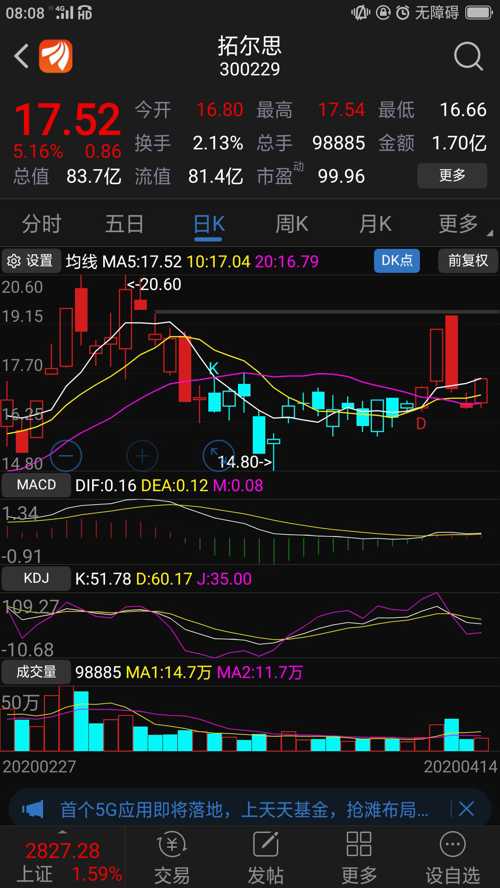Switch to 周K weekly tab
The height and width of the screenshot is (888, 500).
(x=292, y=224)
